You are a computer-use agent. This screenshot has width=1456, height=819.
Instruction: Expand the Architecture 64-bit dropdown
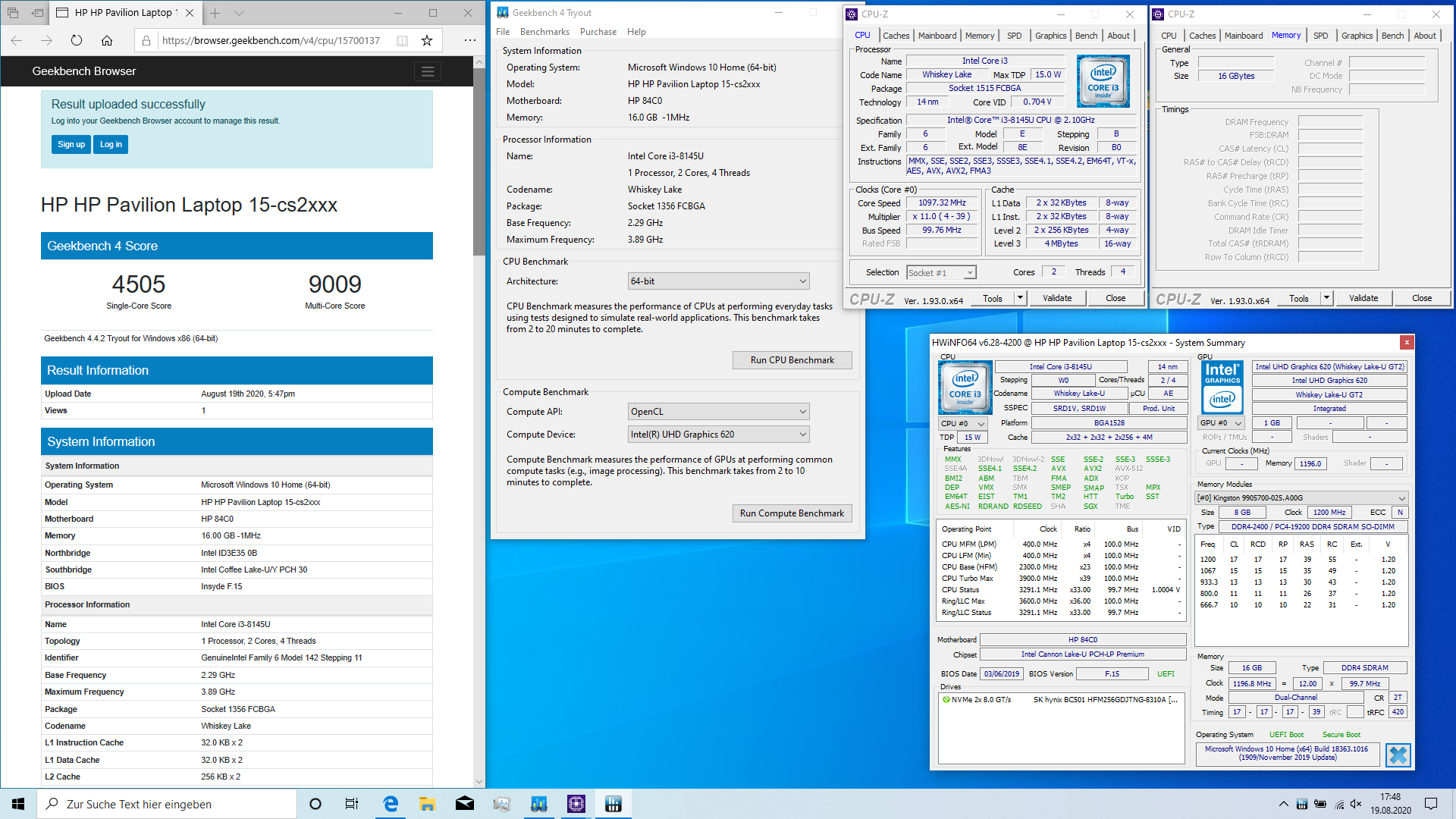pyautogui.click(x=718, y=281)
